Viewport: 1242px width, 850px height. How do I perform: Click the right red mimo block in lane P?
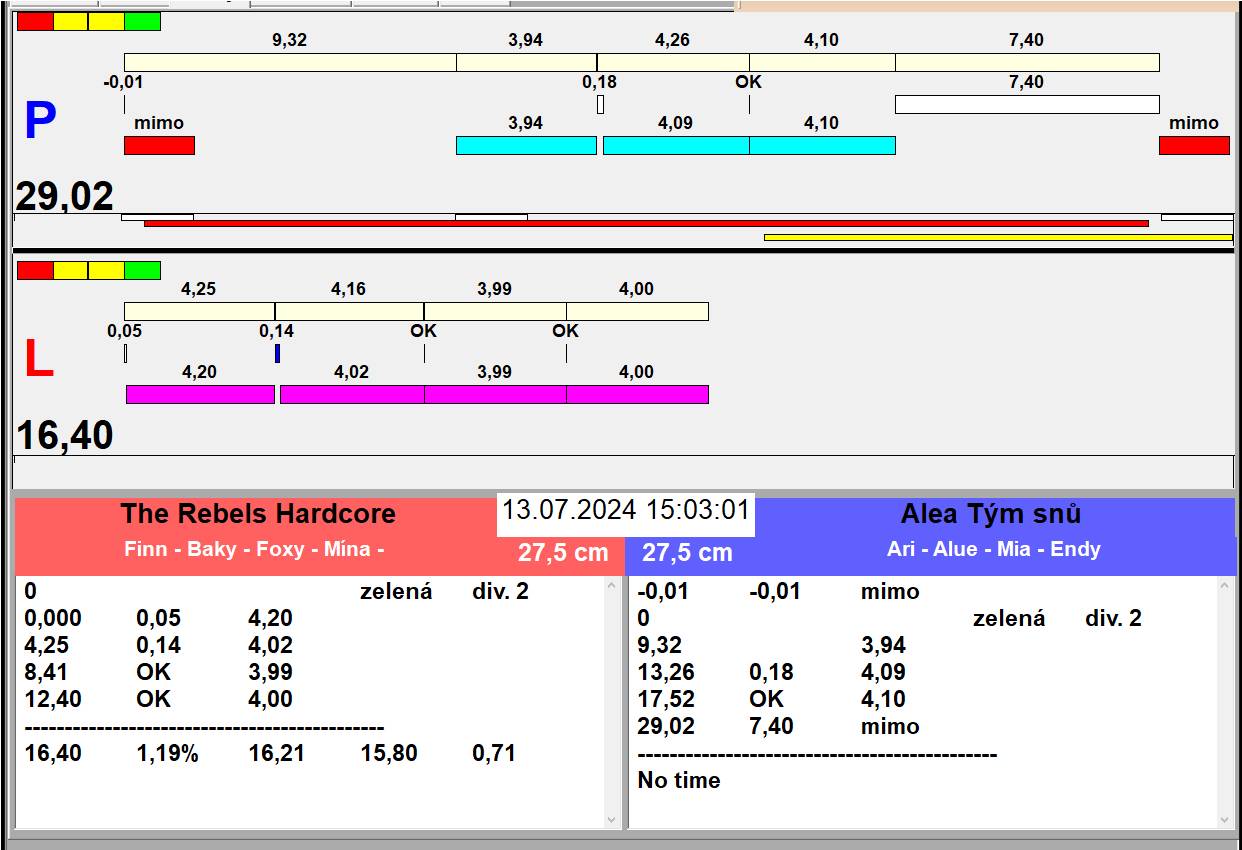(1194, 145)
